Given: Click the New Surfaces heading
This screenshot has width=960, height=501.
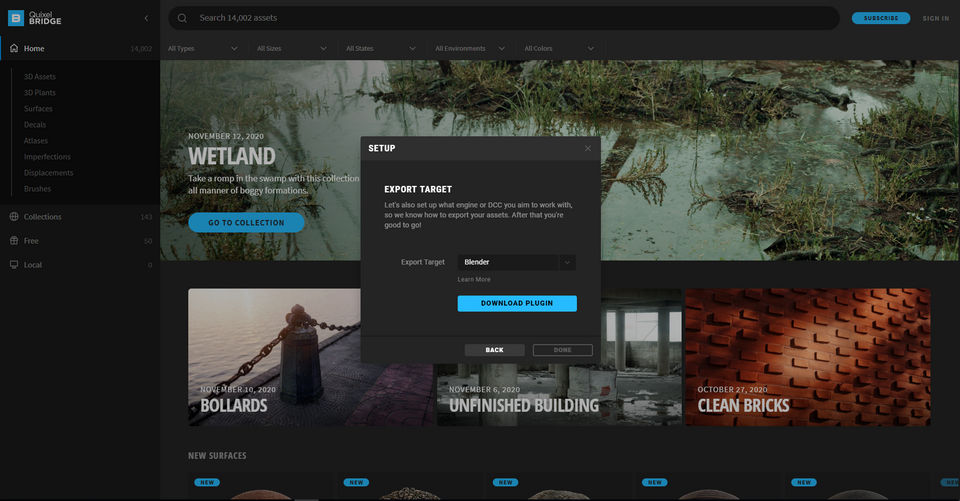Looking at the screenshot, I should pos(217,456).
